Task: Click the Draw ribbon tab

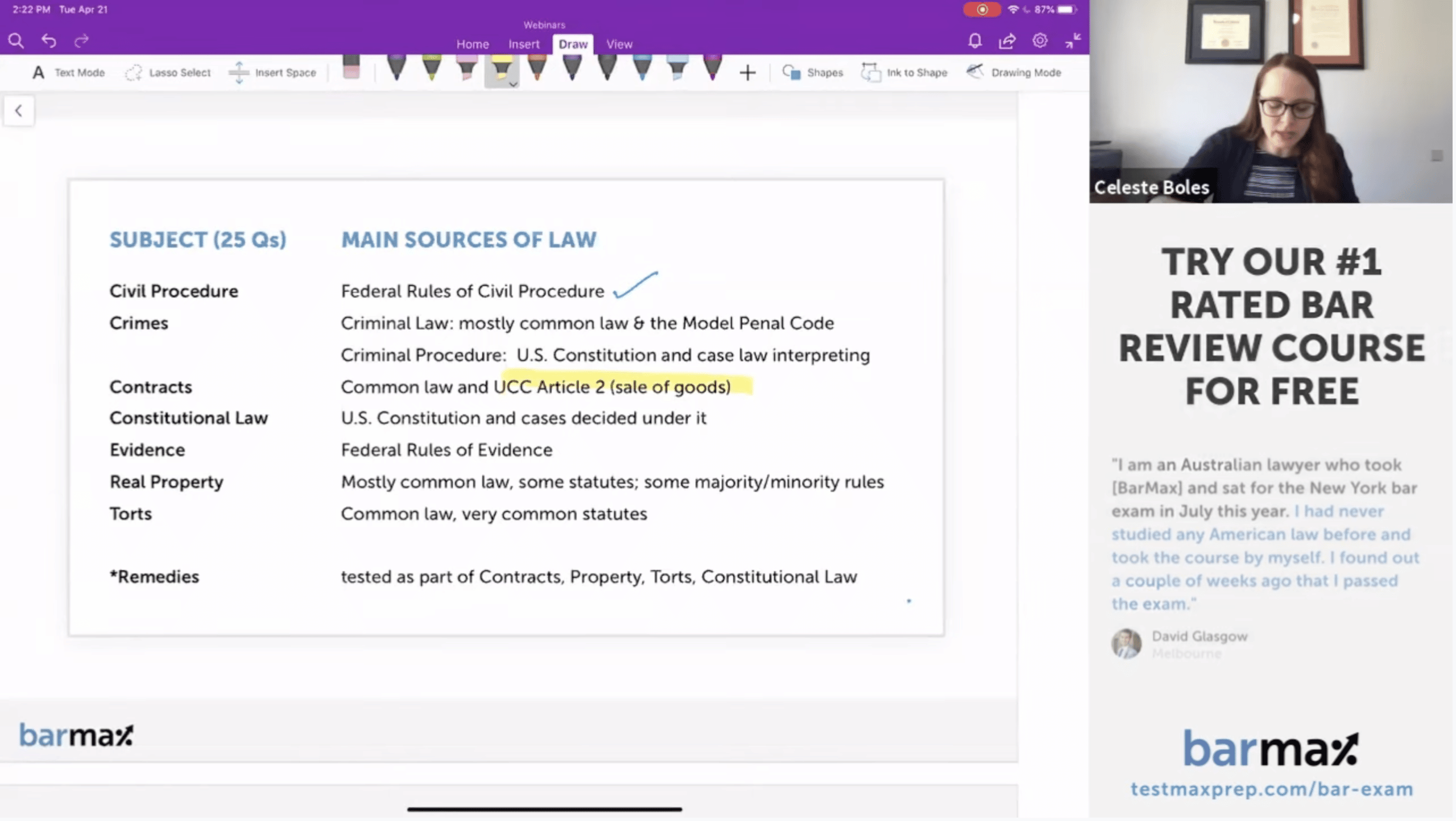Action: coord(572,43)
